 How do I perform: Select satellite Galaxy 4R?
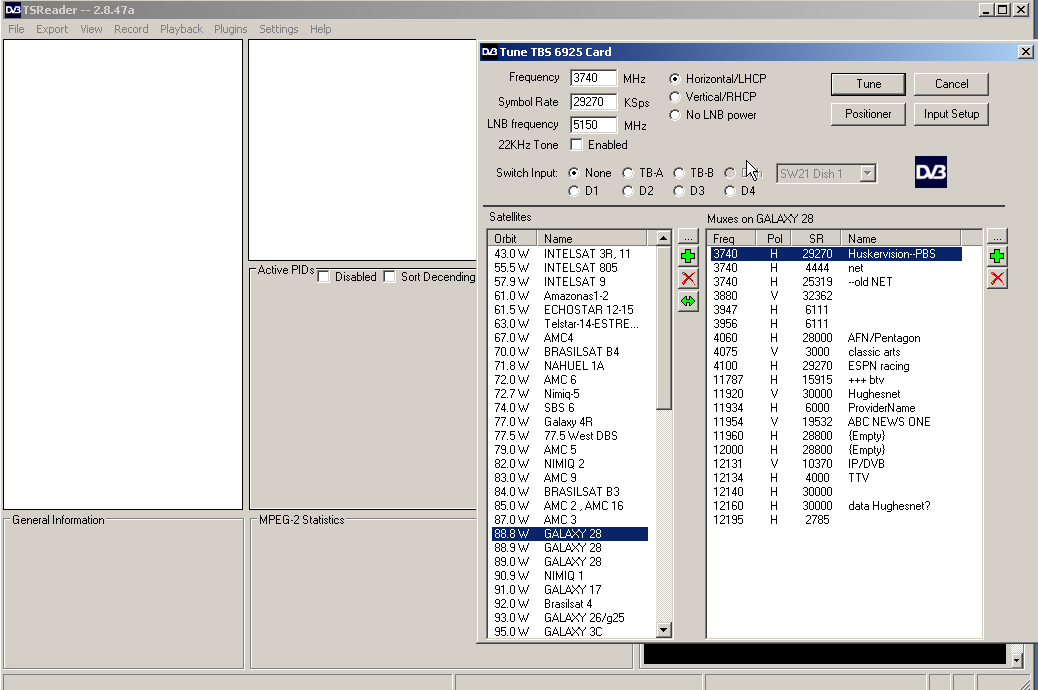[569, 422]
